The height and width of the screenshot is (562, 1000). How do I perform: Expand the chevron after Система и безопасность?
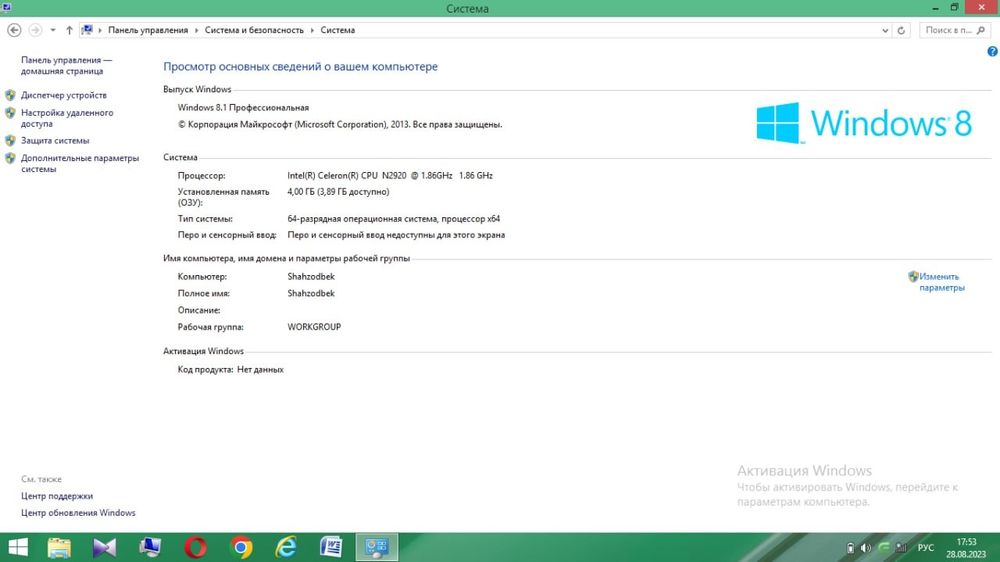pos(312,30)
